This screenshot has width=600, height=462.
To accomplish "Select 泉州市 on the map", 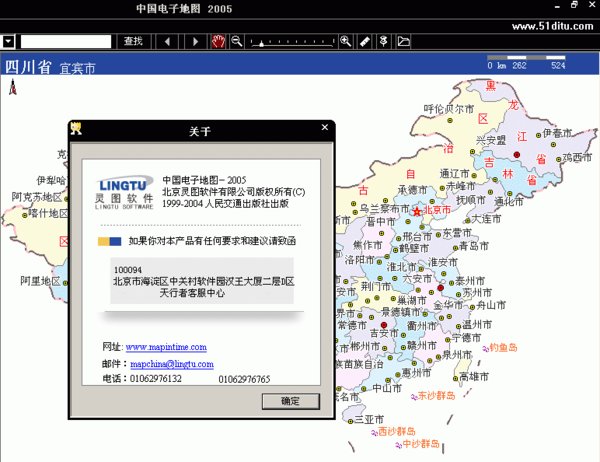I will click(457, 355).
